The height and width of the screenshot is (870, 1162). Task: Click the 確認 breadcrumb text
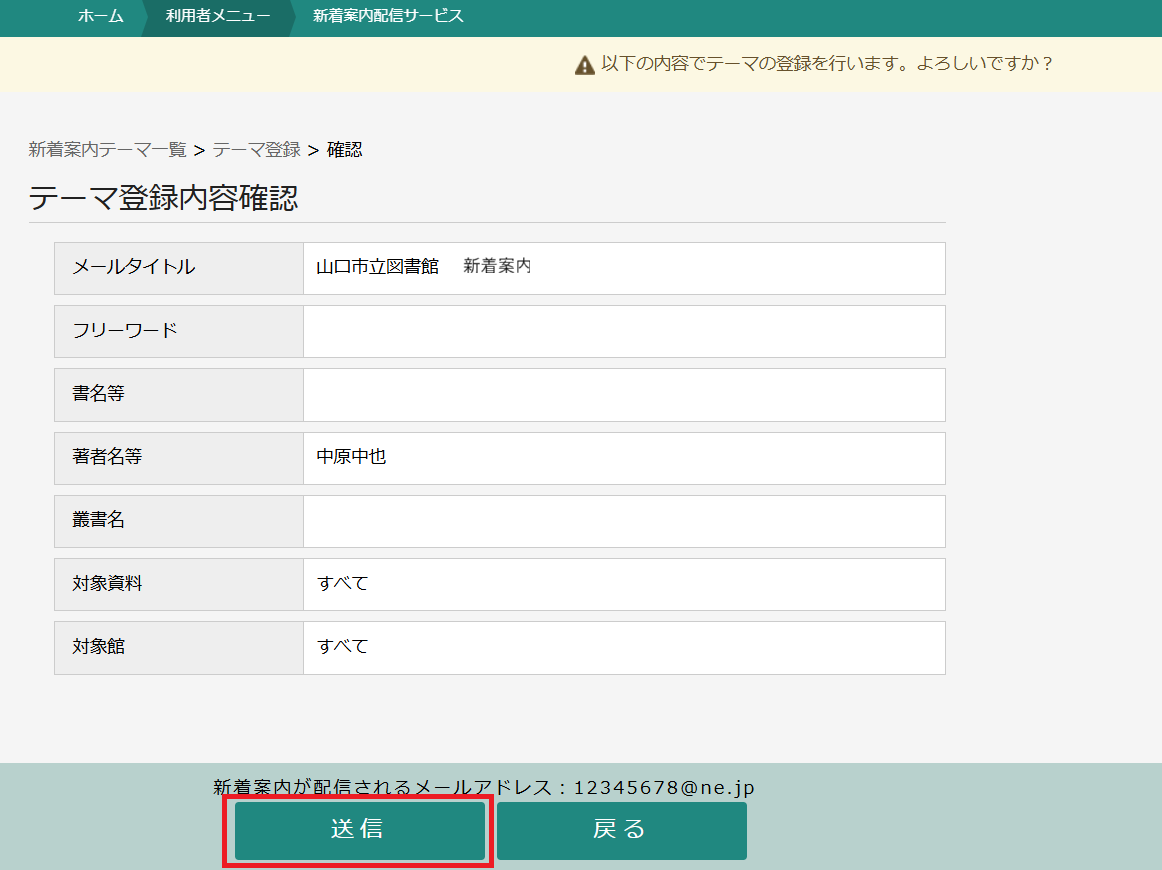tap(344, 150)
